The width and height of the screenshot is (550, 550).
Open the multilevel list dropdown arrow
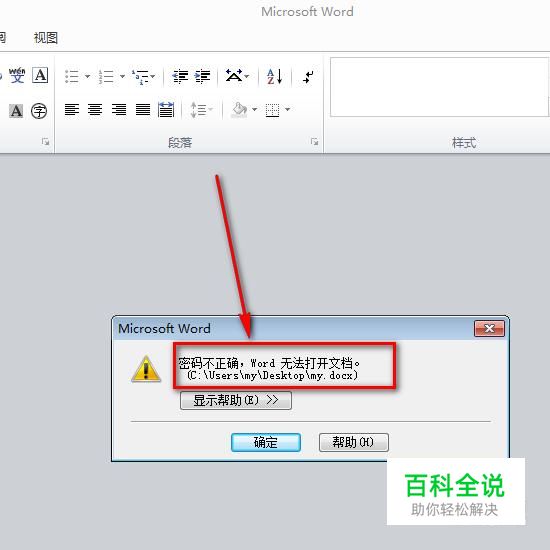[x=153, y=76]
